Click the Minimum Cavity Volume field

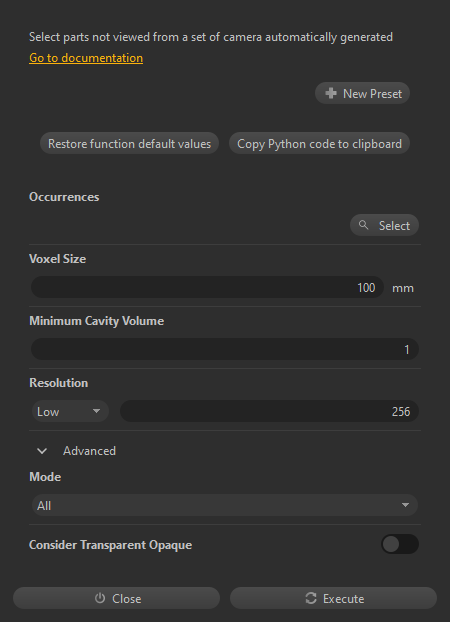pyautogui.click(x=225, y=349)
